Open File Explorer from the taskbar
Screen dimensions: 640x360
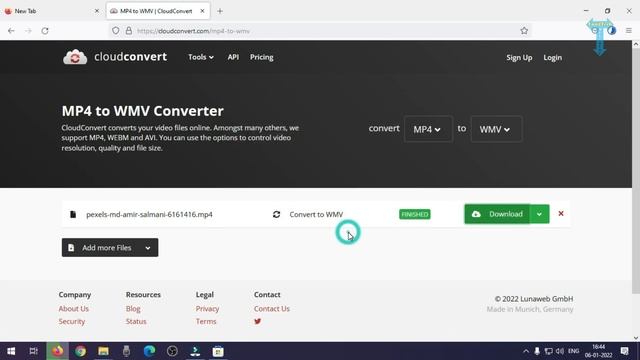click(x=103, y=351)
